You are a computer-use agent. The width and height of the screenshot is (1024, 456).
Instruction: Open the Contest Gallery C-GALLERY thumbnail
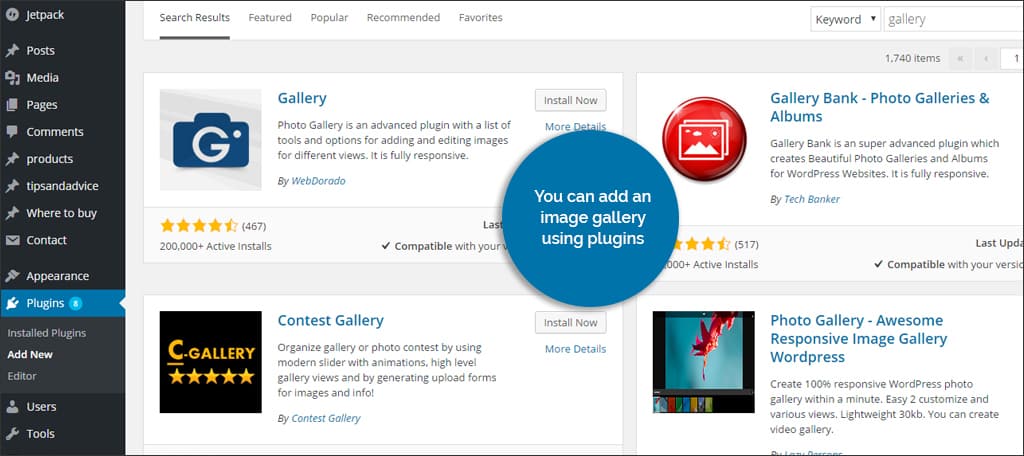pyautogui.click(x=210, y=362)
